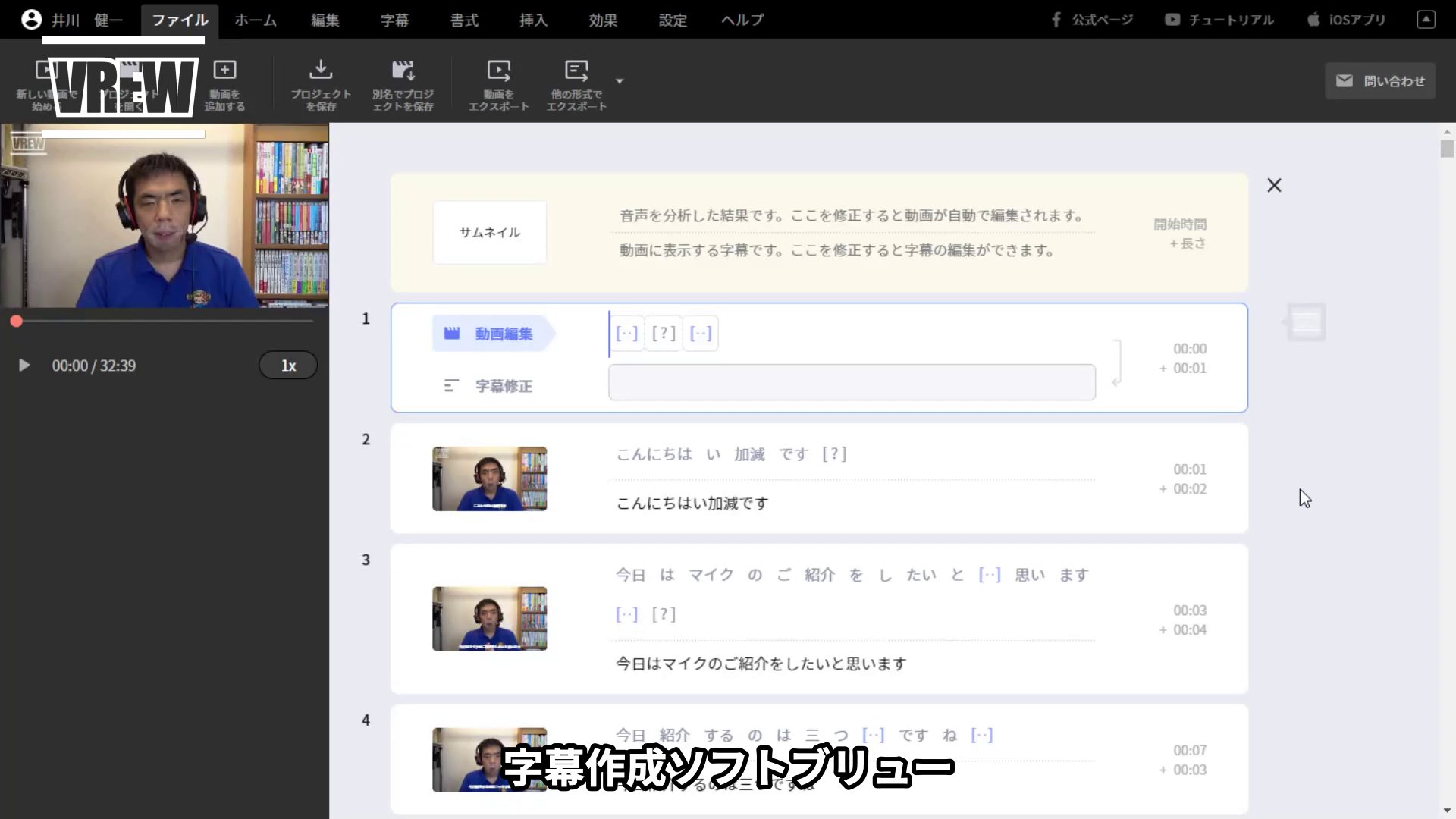Change the 1x playback speed
Viewport: 1456px width, 819px height.
(288, 366)
